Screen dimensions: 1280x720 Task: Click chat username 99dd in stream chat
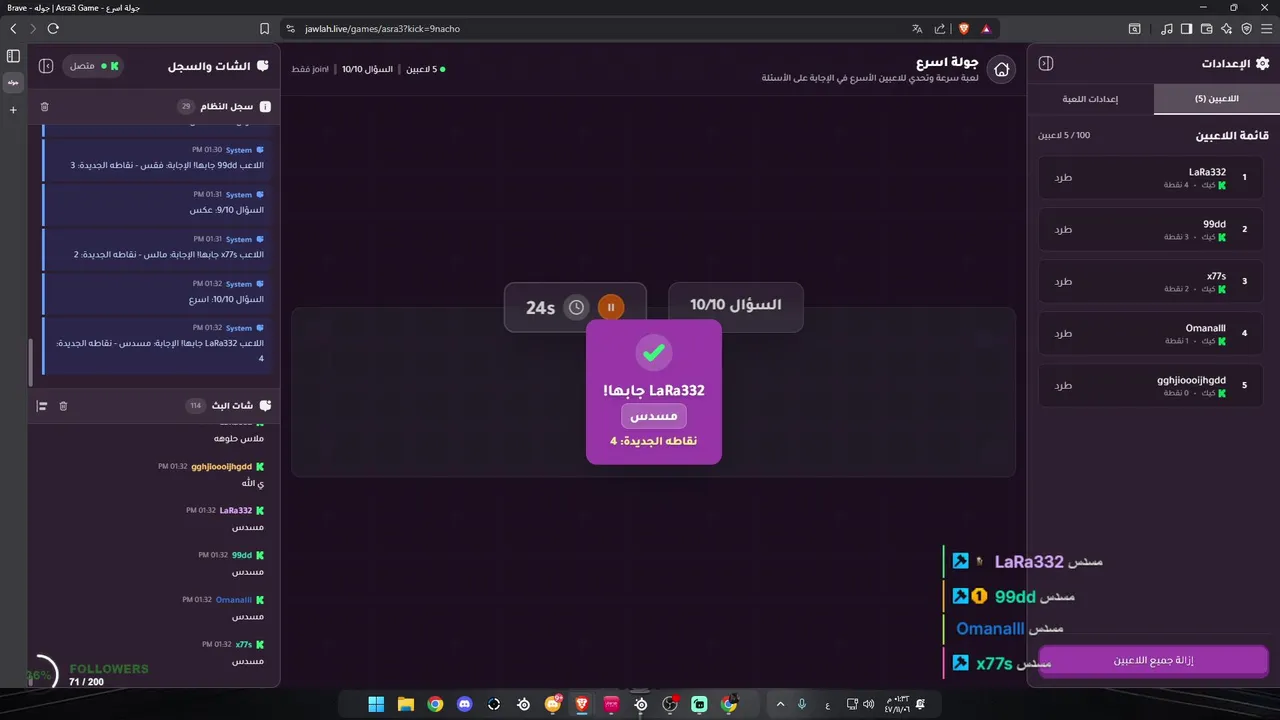point(242,555)
